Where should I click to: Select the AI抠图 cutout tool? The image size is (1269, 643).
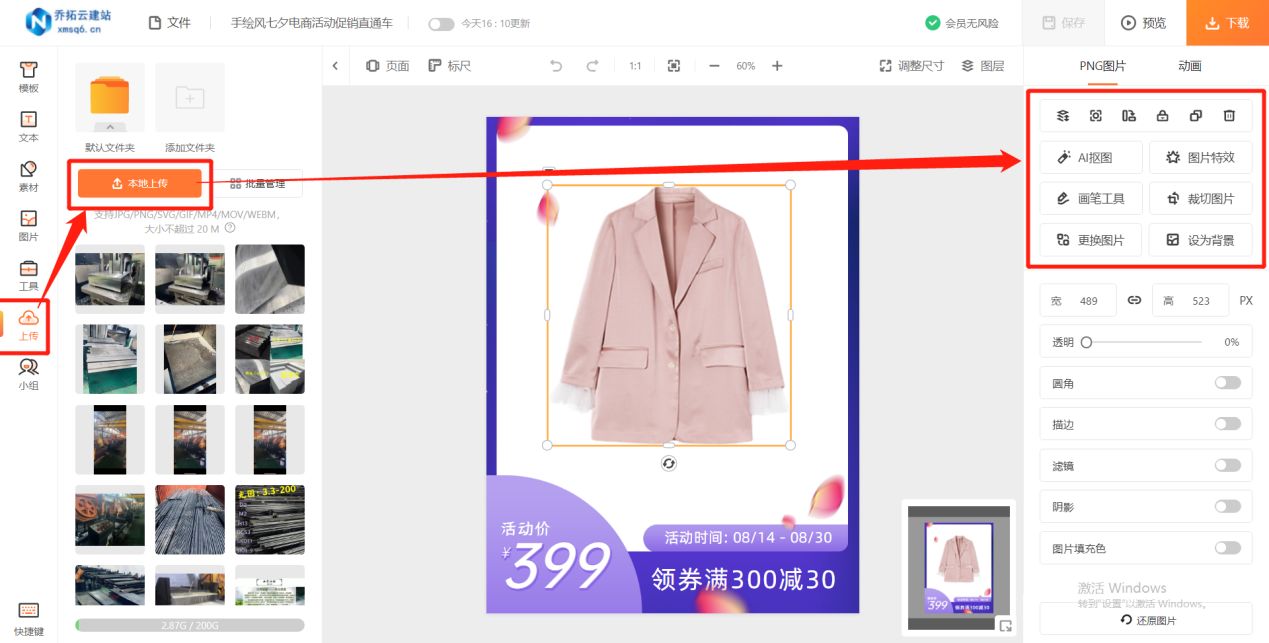[1091, 157]
